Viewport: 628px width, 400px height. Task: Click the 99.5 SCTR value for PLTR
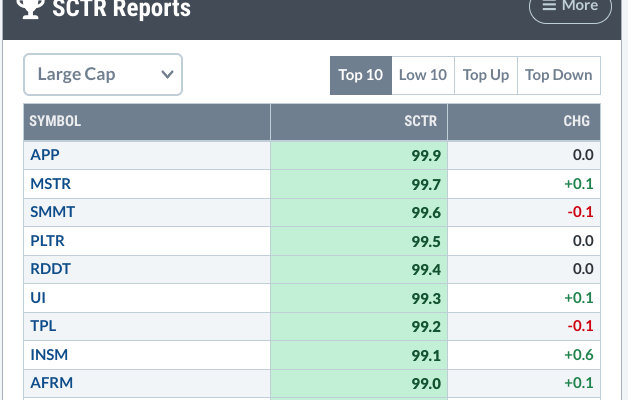(426, 241)
